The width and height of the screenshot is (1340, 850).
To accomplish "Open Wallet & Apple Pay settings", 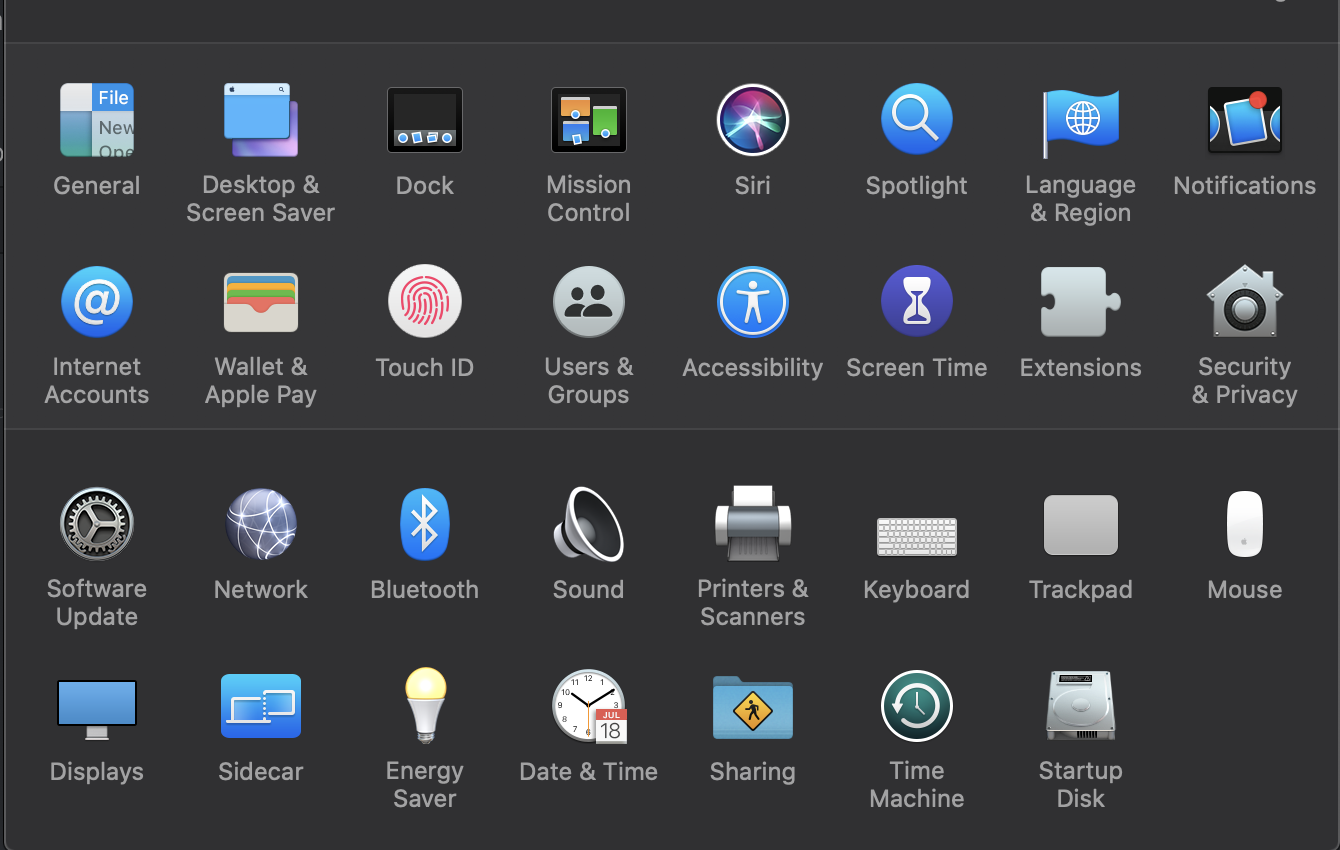I will tap(260, 302).
